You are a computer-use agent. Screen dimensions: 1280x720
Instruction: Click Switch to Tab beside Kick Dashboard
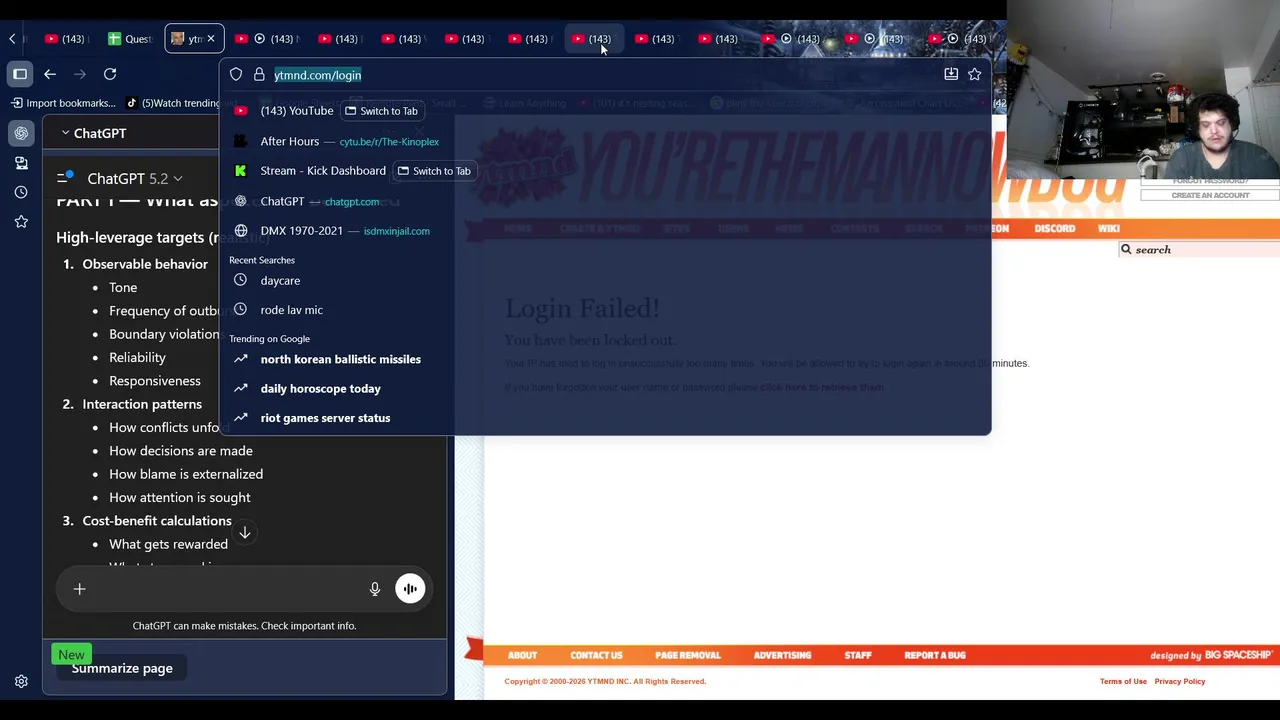(x=434, y=171)
